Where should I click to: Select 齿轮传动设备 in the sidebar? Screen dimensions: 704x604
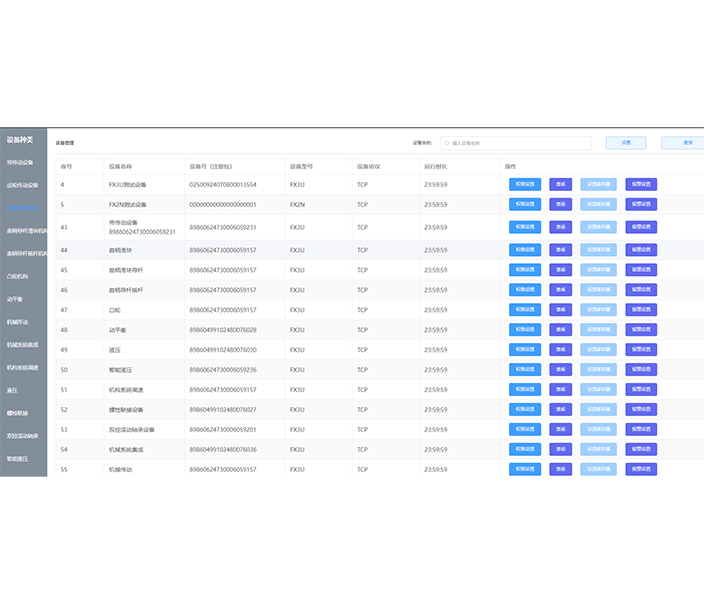coord(22,185)
